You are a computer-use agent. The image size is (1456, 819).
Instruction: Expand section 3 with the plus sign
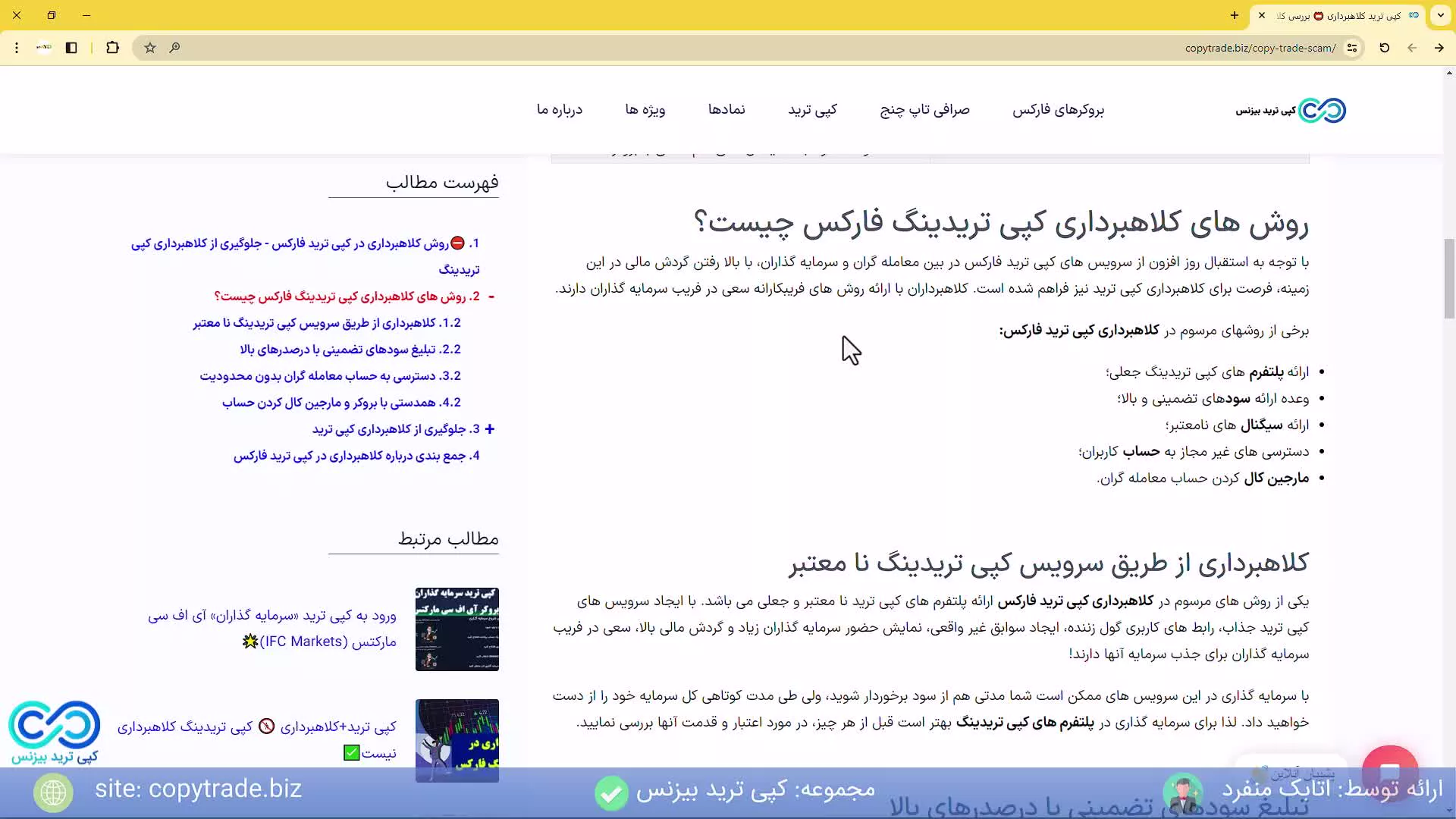(490, 429)
